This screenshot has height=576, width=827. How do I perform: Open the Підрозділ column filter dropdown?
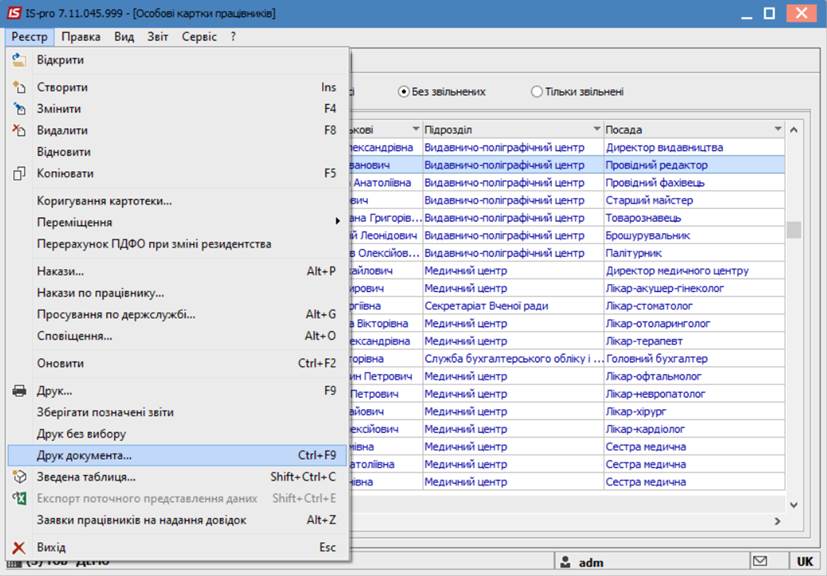coord(597,129)
